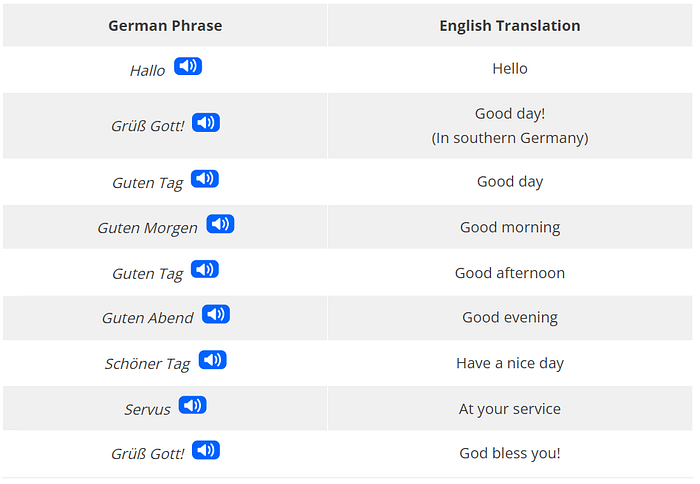Click the Have a nice day translation
The height and width of the screenshot is (484, 700).
coord(509,363)
